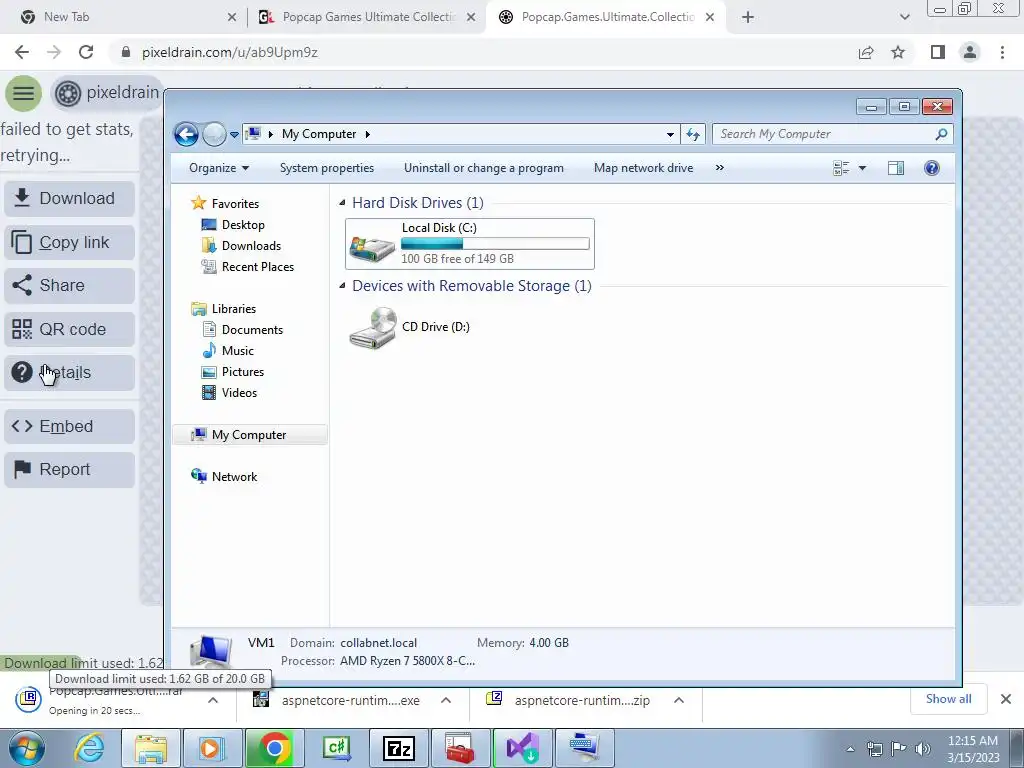Viewport: 1024px width, 768px height.
Task: Toggle Chrome side panel
Action: [x=938, y=52]
